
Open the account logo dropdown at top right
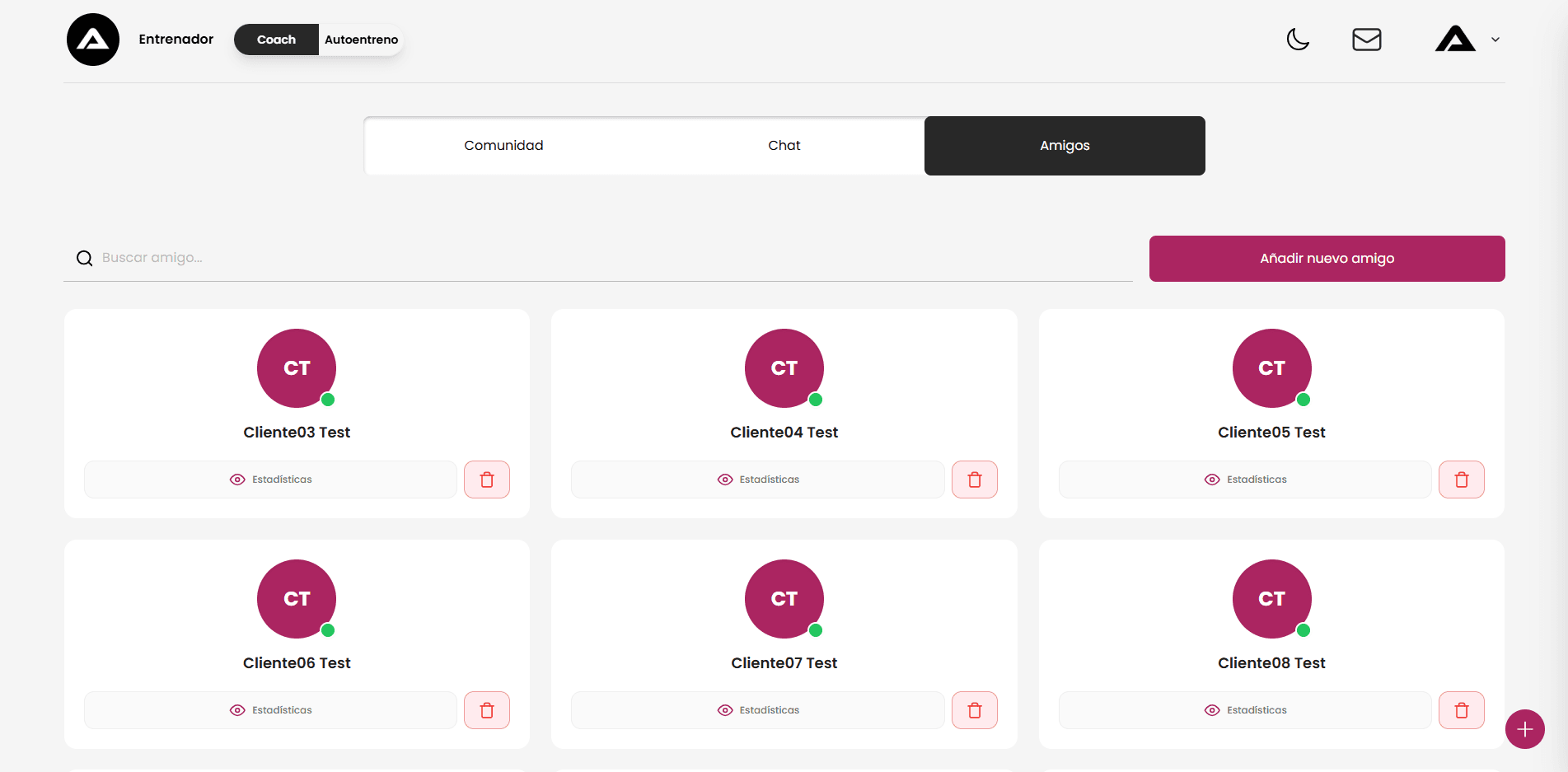coord(1455,40)
